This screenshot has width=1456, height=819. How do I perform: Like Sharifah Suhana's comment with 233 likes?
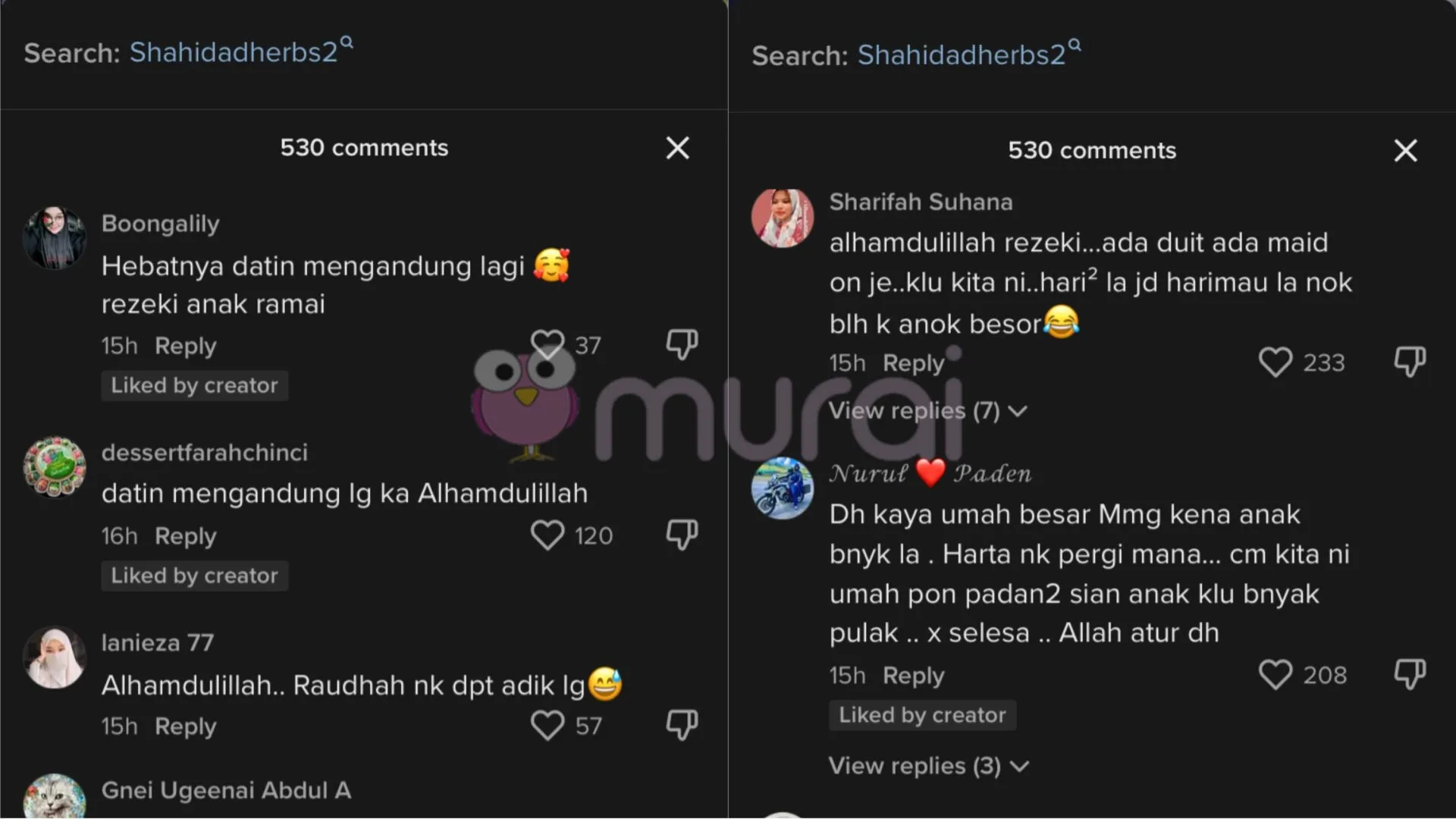1275,362
